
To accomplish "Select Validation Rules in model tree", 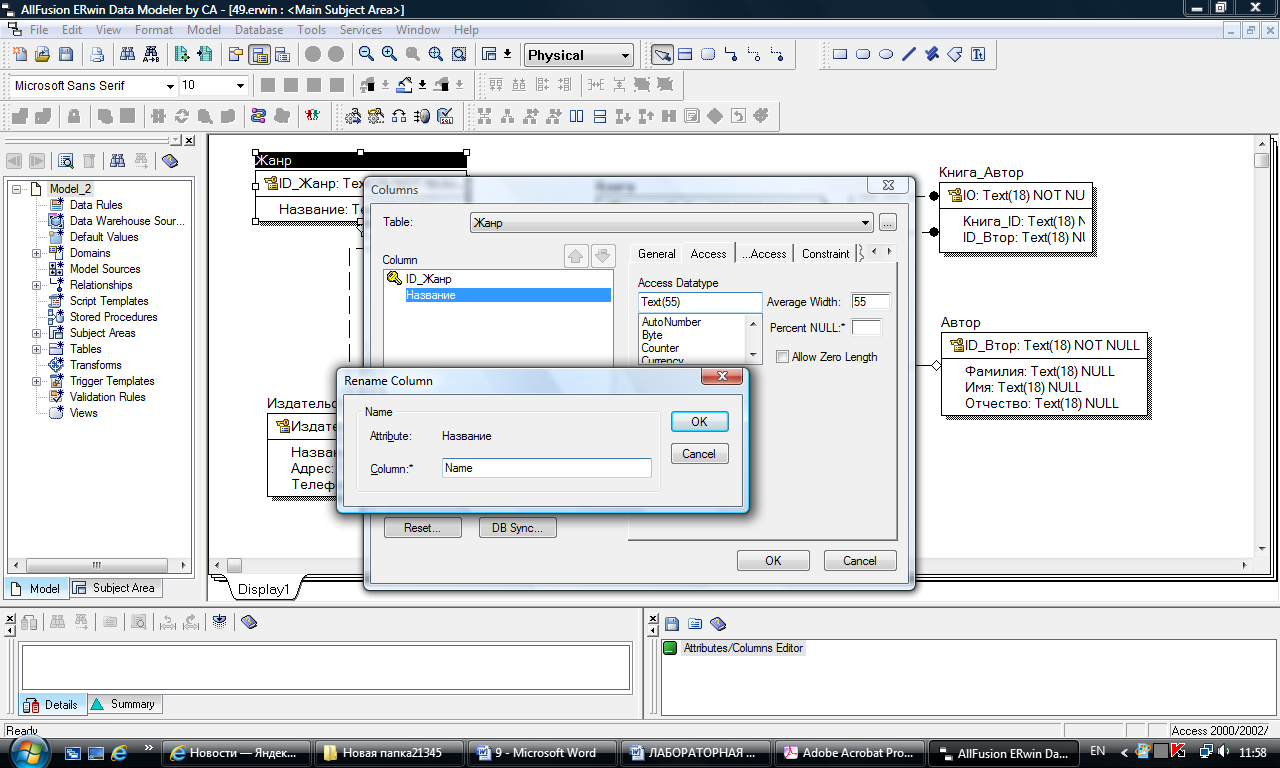I will 107,397.
